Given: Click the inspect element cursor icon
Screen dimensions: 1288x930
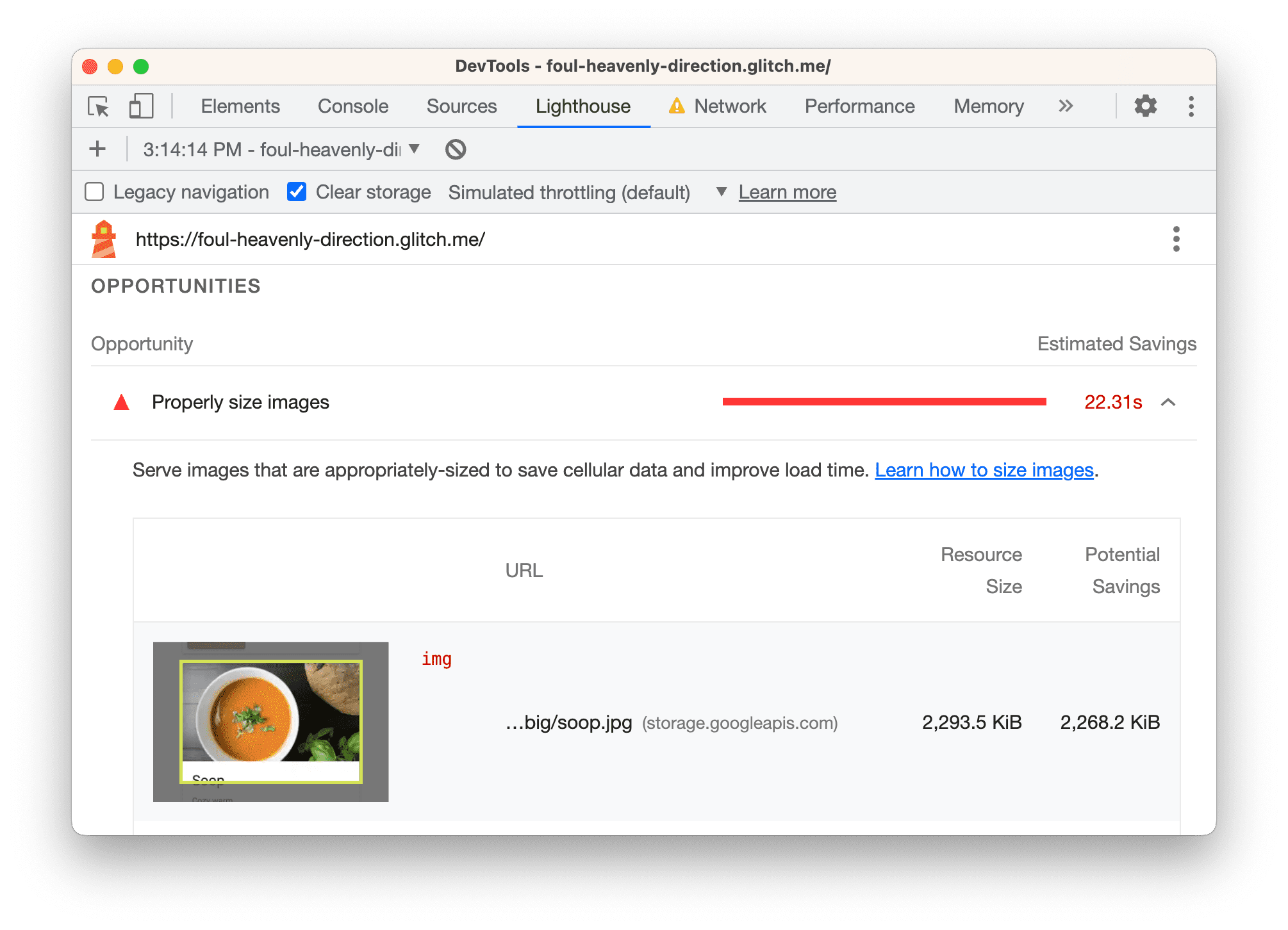Looking at the screenshot, I should 100,107.
